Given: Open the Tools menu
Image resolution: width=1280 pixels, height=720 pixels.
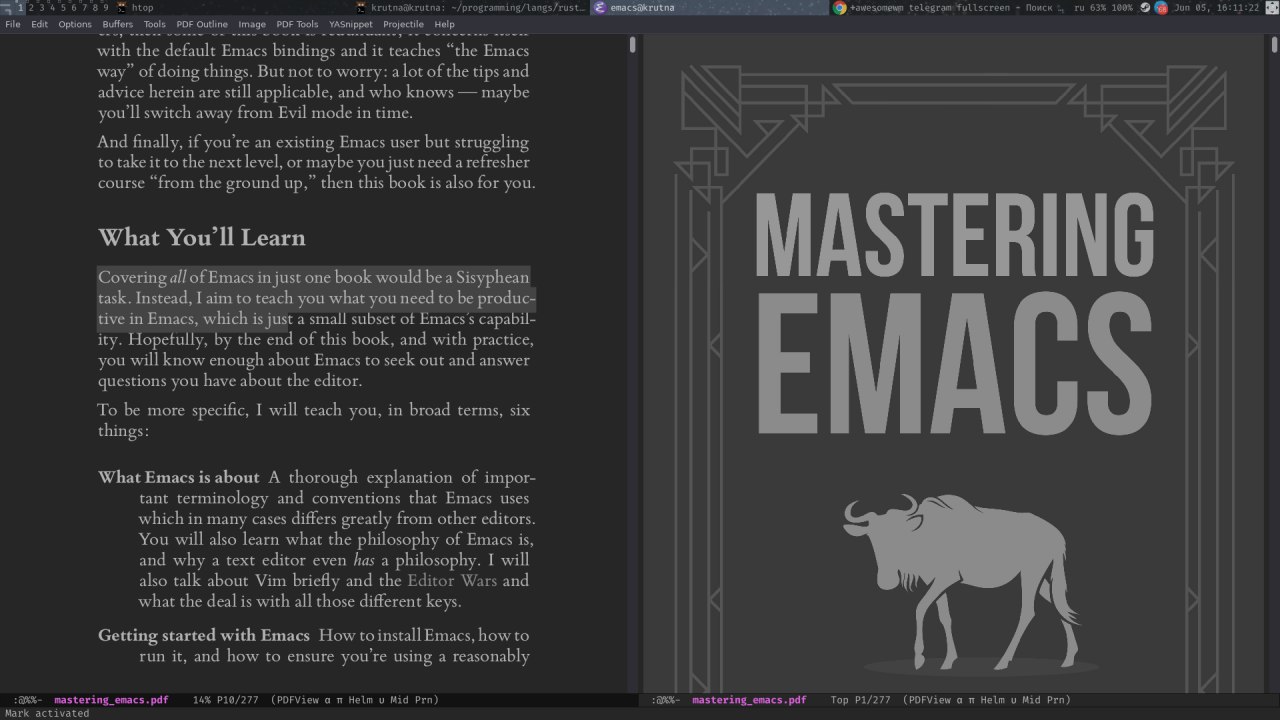Looking at the screenshot, I should click(x=155, y=24).
